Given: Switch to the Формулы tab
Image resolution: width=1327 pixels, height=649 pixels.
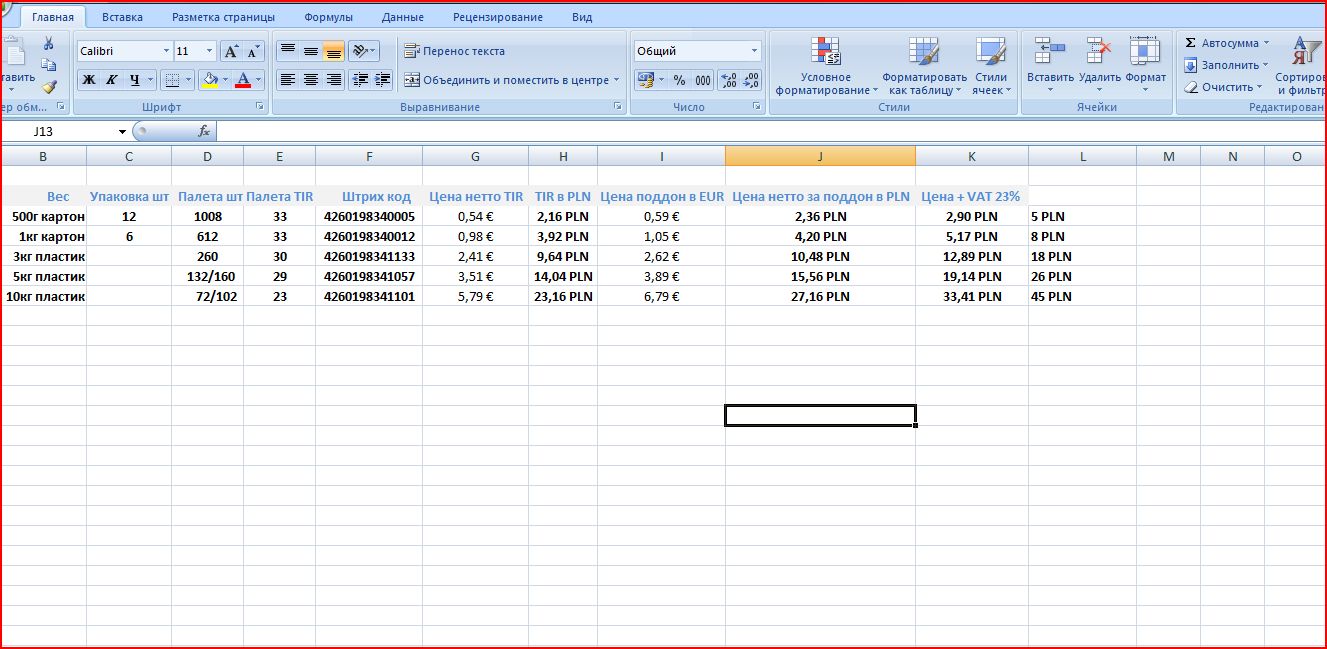Looking at the screenshot, I should [328, 17].
